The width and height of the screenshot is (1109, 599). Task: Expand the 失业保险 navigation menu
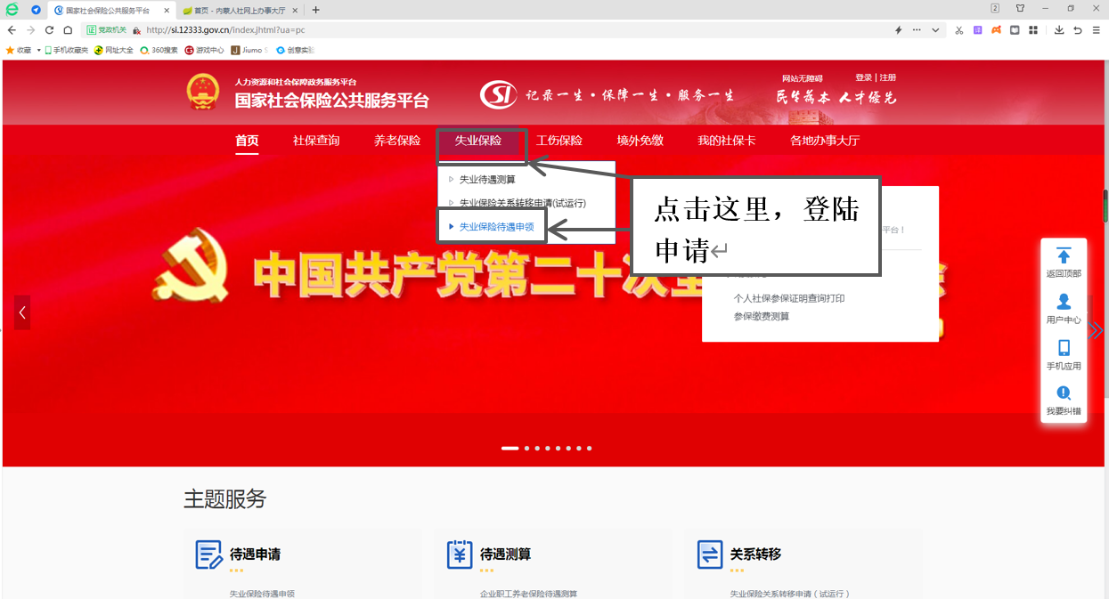click(x=478, y=140)
